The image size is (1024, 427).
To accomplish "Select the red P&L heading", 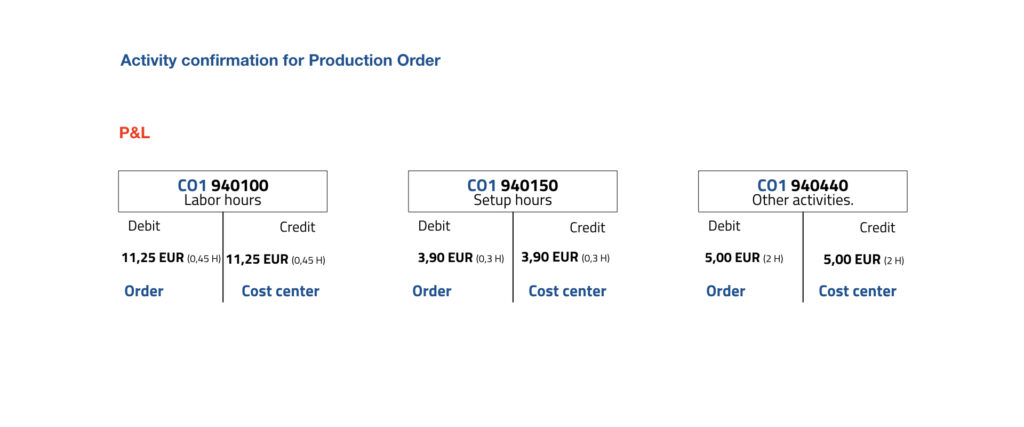I will point(134,133).
